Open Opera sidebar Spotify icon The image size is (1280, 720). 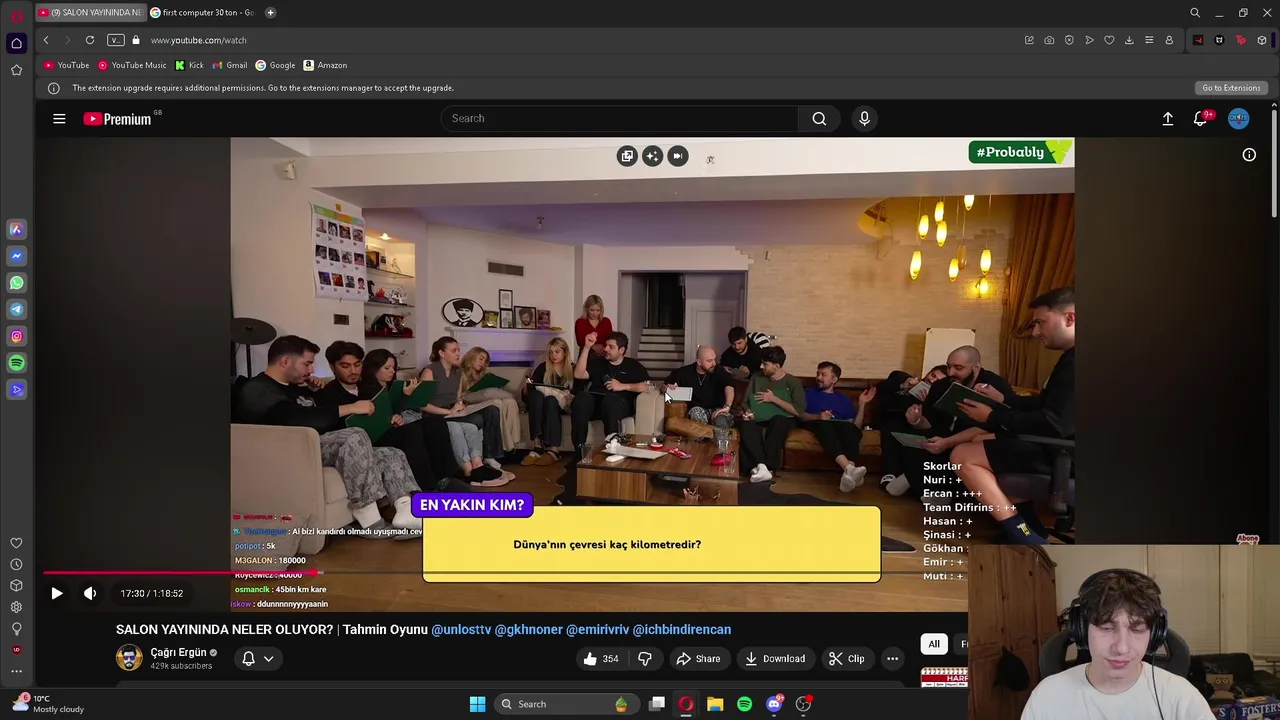point(17,363)
